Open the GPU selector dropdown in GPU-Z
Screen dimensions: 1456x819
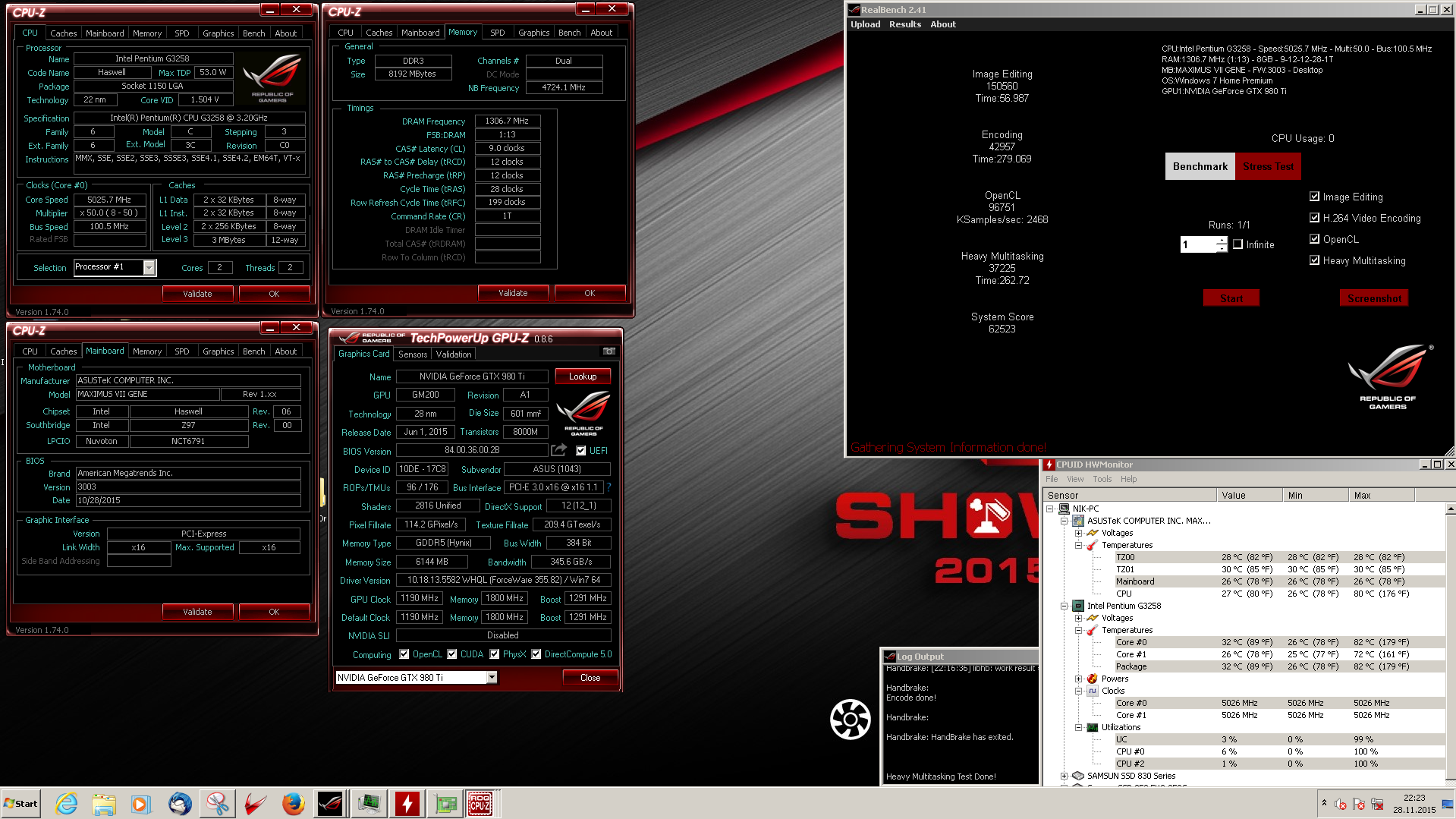pyautogui.click(x=492, y=677)
